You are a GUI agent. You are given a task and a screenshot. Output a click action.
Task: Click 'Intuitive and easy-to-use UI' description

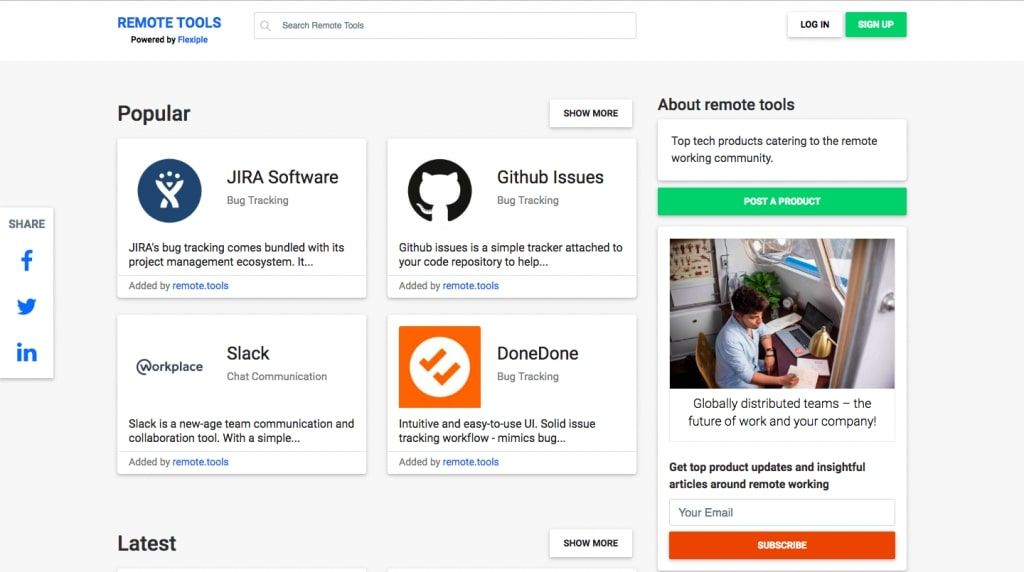pos(497,431)
